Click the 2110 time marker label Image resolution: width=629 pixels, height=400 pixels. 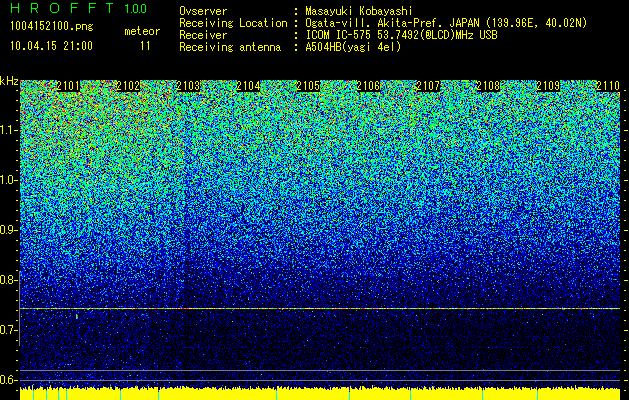(x=608, y=86)
